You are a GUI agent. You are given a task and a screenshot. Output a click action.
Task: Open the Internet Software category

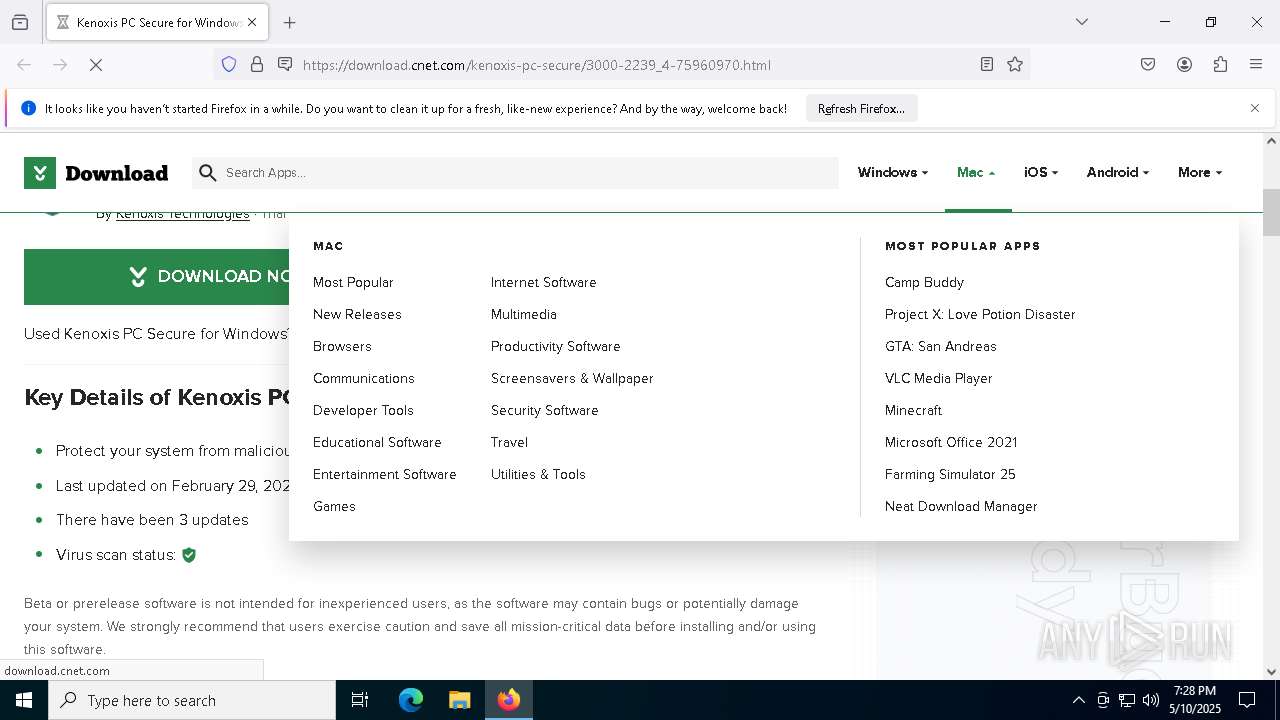click(543, 282)
